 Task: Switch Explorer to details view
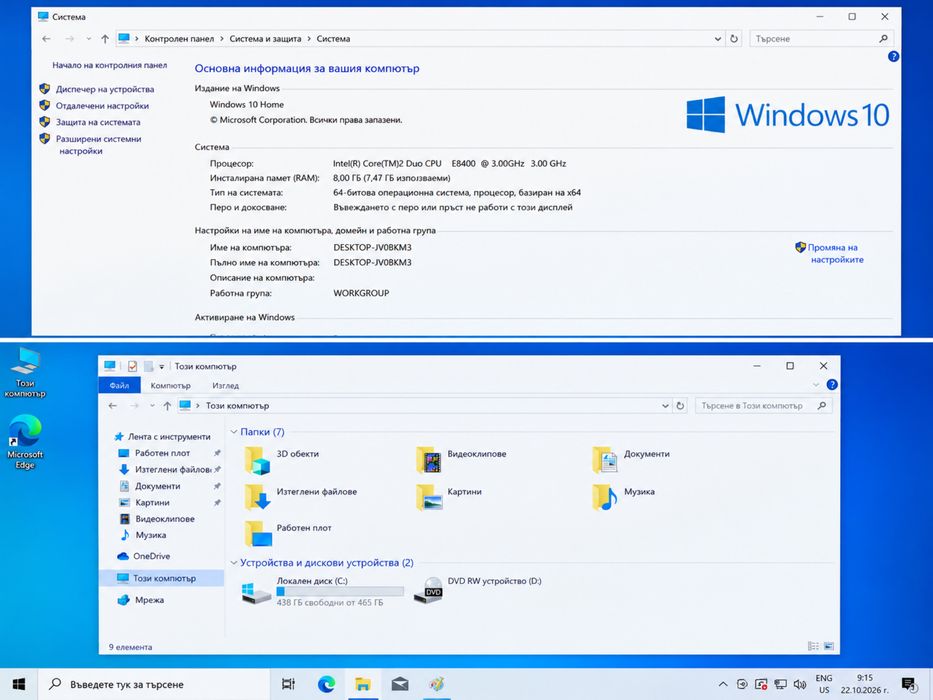(x=813, y=646)
